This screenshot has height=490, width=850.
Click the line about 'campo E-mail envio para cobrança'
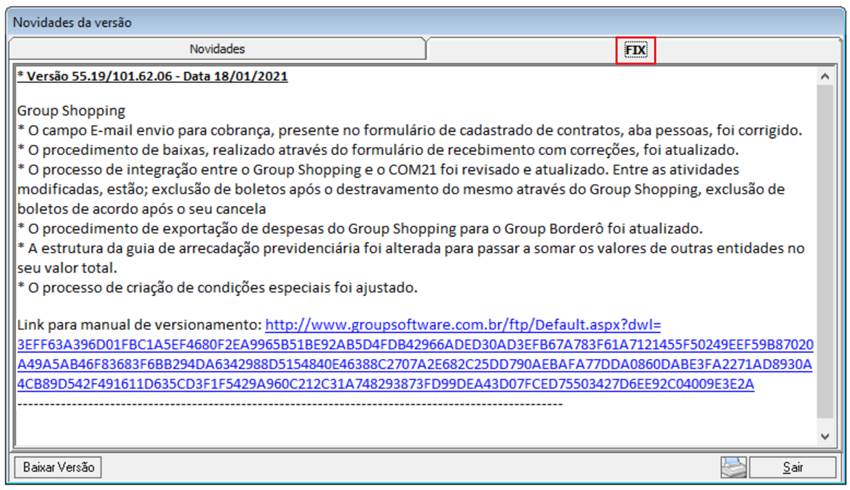pyautogui.click(x=410, y=130)
